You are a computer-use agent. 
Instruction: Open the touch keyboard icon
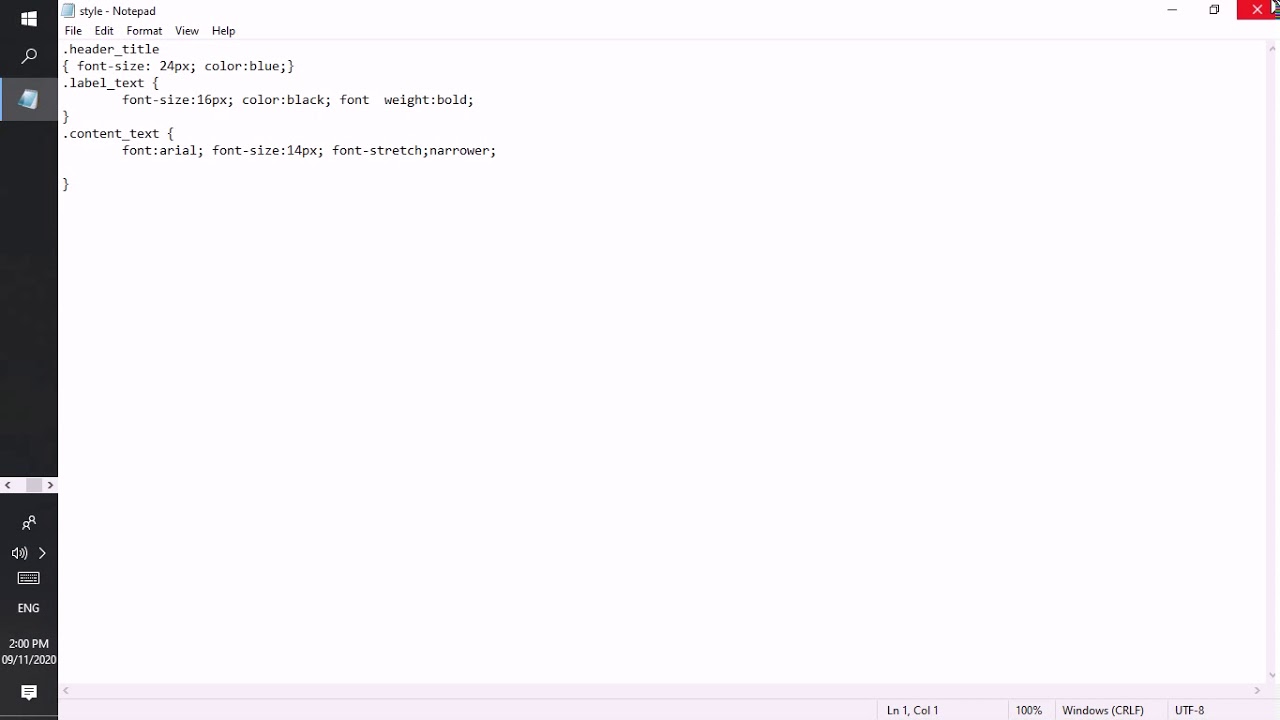[x=29, y=579]
